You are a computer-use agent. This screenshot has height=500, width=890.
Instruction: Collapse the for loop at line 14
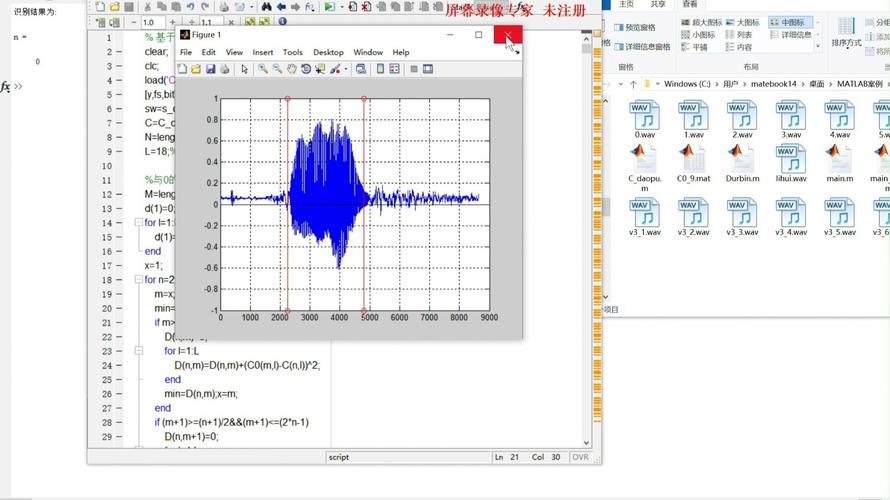click(x=138, y=222)
